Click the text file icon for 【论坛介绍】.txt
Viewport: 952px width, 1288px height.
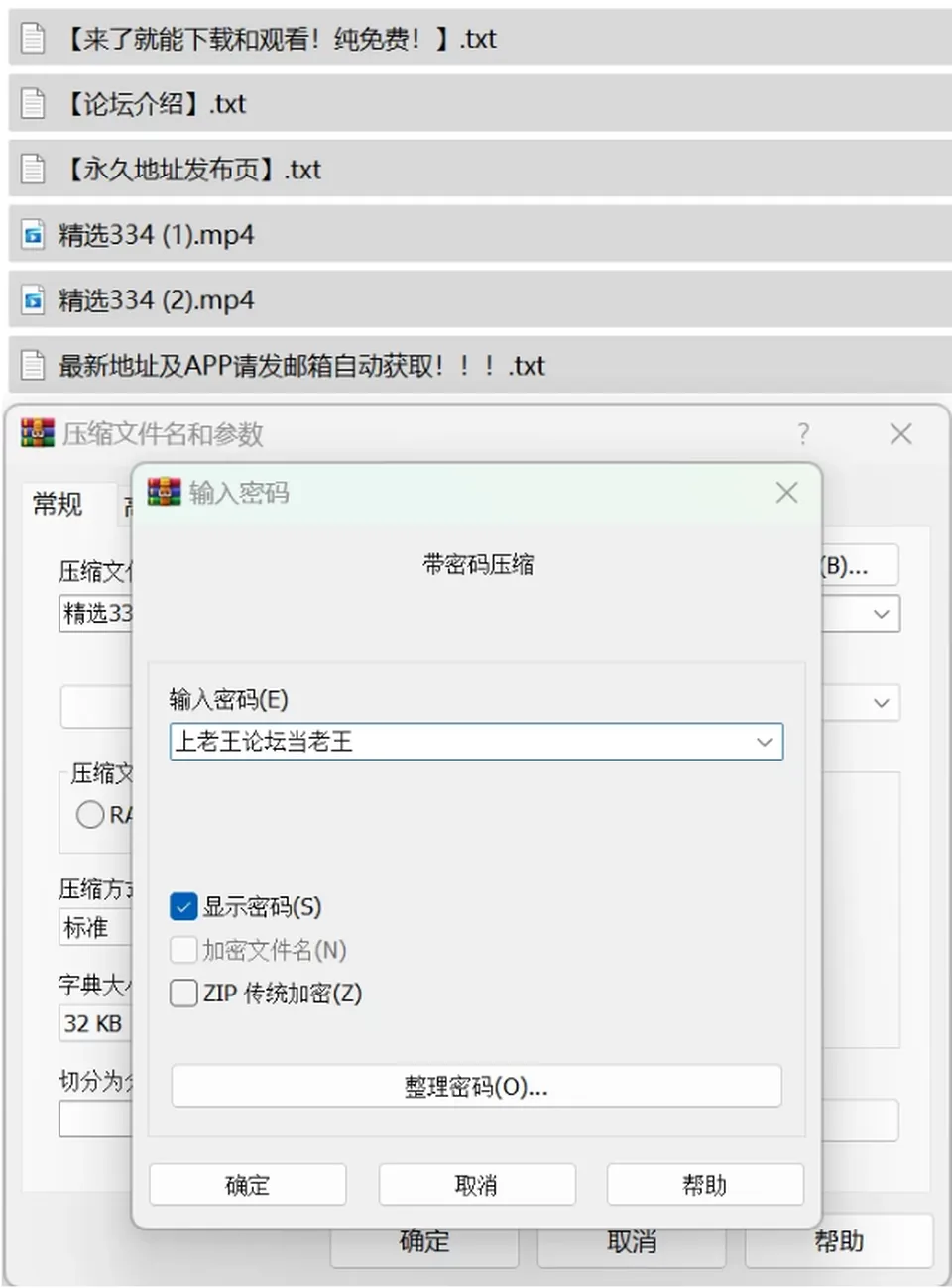click(x=33, y=103)
